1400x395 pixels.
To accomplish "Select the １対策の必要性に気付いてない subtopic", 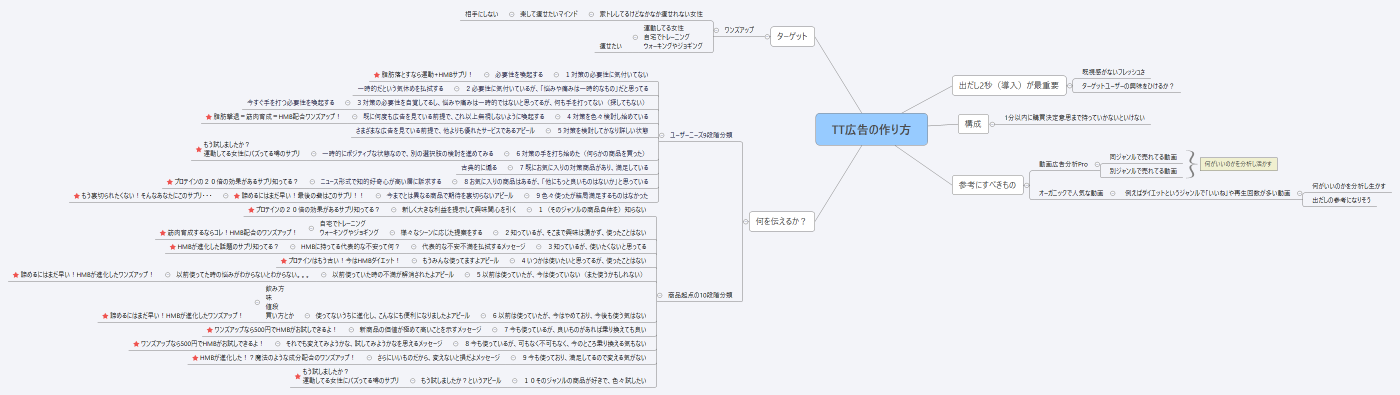I will 607,74.
